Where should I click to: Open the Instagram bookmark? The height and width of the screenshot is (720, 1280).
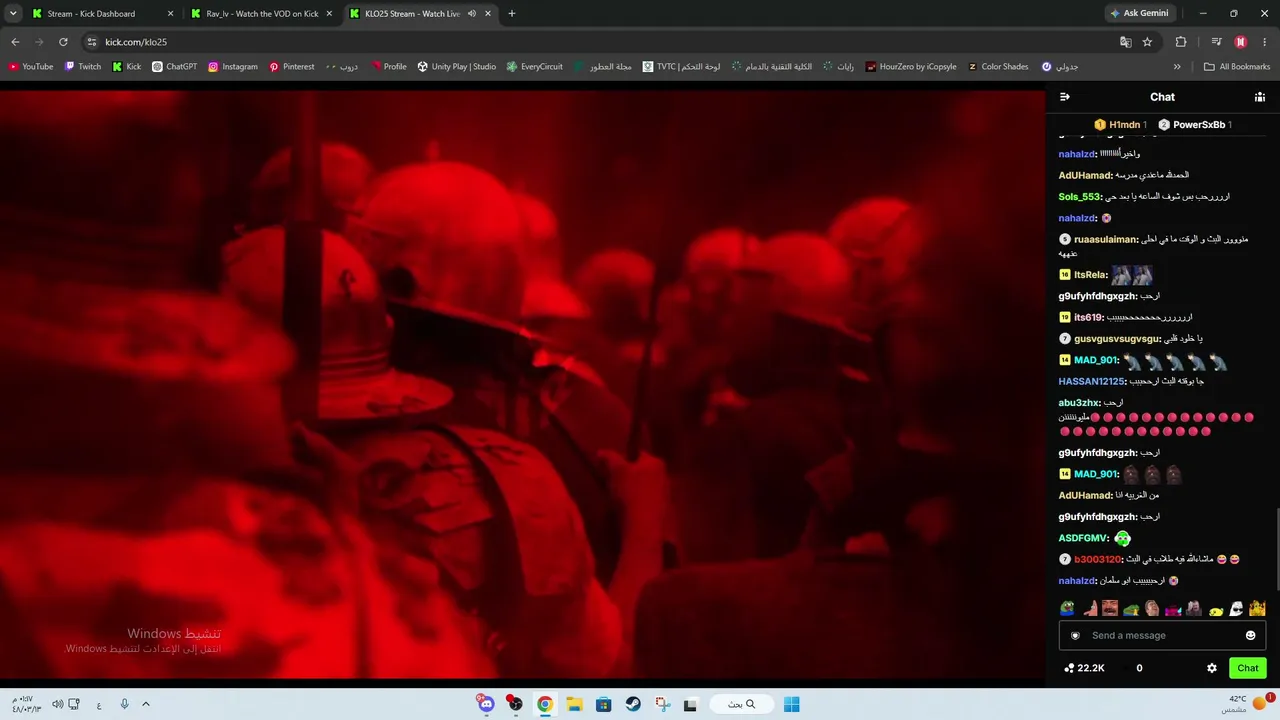(x=233, y=67)
